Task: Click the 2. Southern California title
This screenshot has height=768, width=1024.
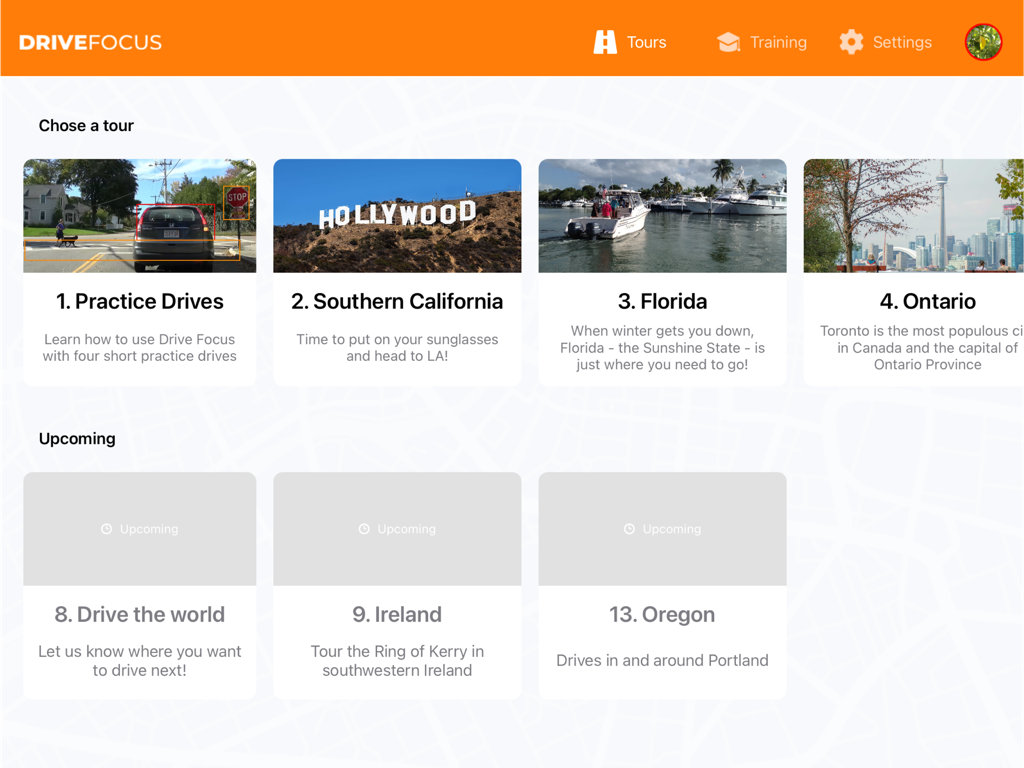Action: 397,301
